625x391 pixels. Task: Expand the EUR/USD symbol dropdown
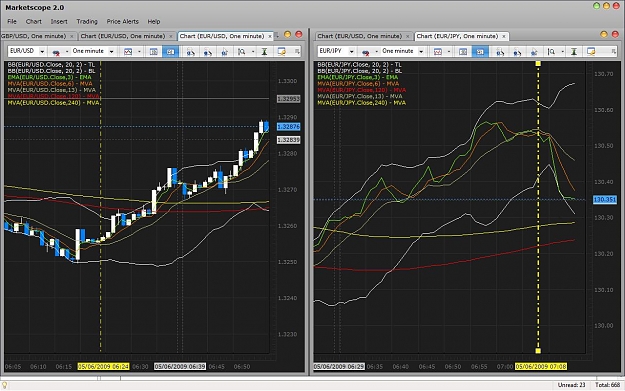point(42,52)
